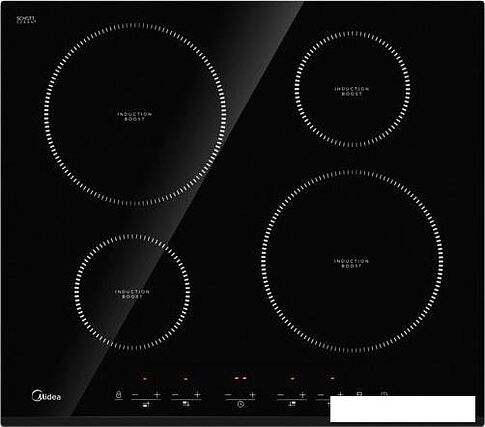Tap plus for the third cooking zone
Image resolution: width=485 pixels, height=427 pixels.
302,395
